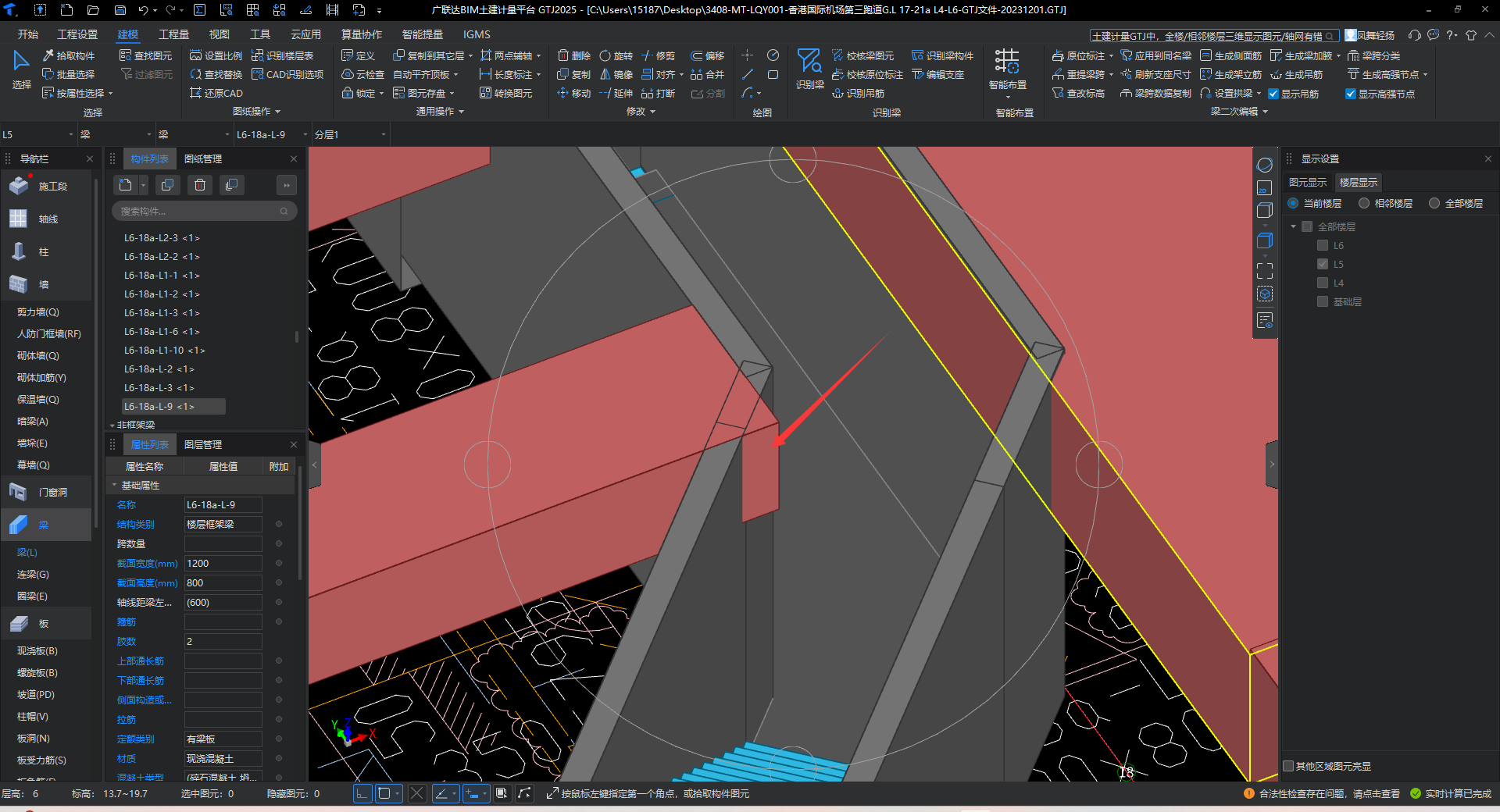
Task: Click the 镜像 mirror tool
Action: pos(616,74)
